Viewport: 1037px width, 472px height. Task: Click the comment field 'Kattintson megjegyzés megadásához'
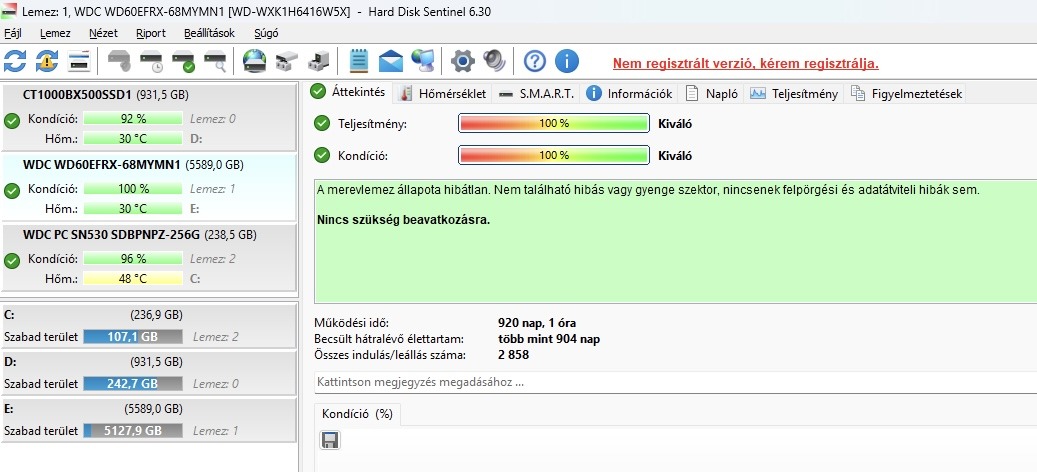tap(675, 382)
